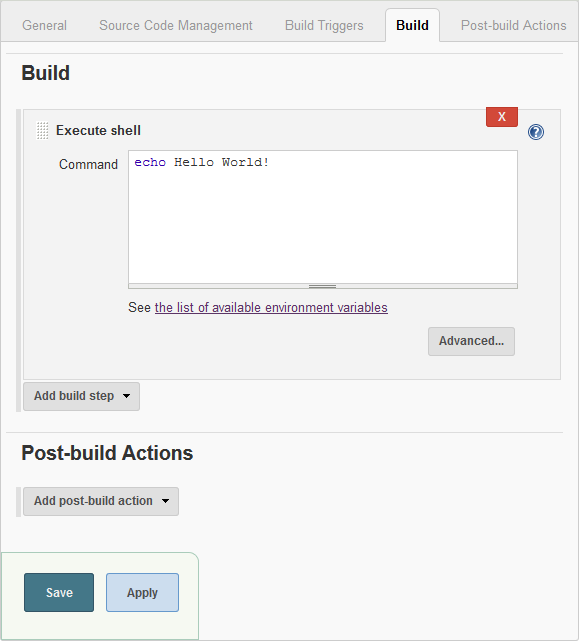Click the large Build section heading
579x641 pixels.
pyautogui.click(x=45, y=73)
